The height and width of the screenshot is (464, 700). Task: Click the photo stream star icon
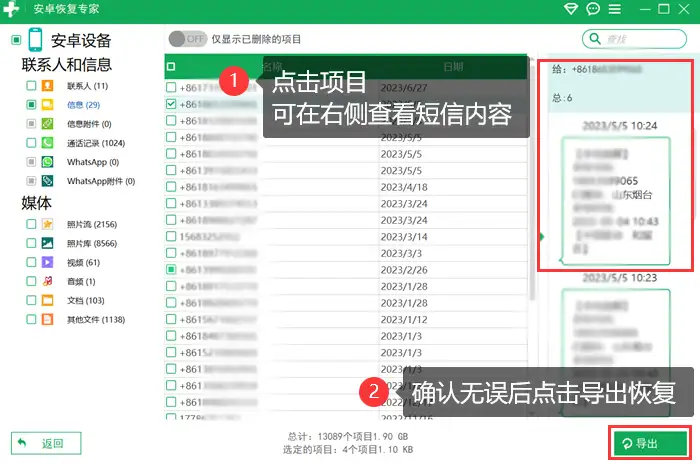47,224
